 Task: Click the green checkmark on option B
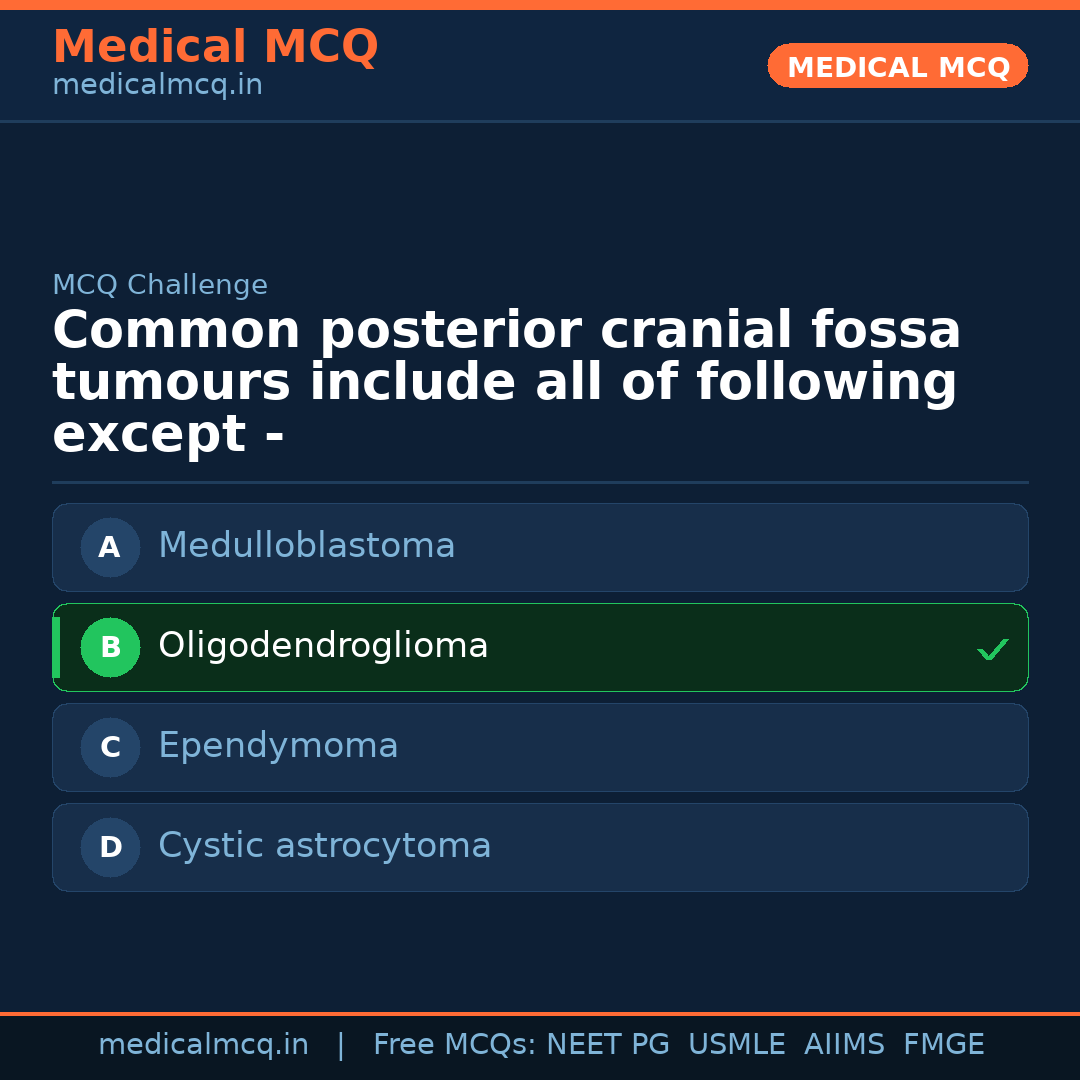[993, 648]
